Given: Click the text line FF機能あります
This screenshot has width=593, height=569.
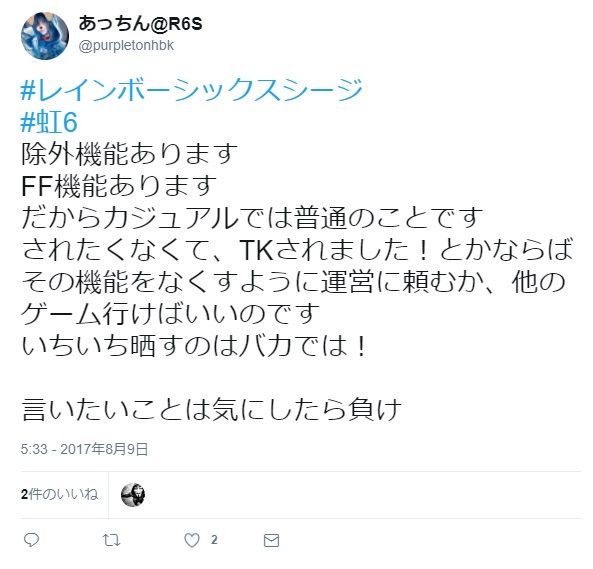Looking at the screenshot, I should coord(119,186).
